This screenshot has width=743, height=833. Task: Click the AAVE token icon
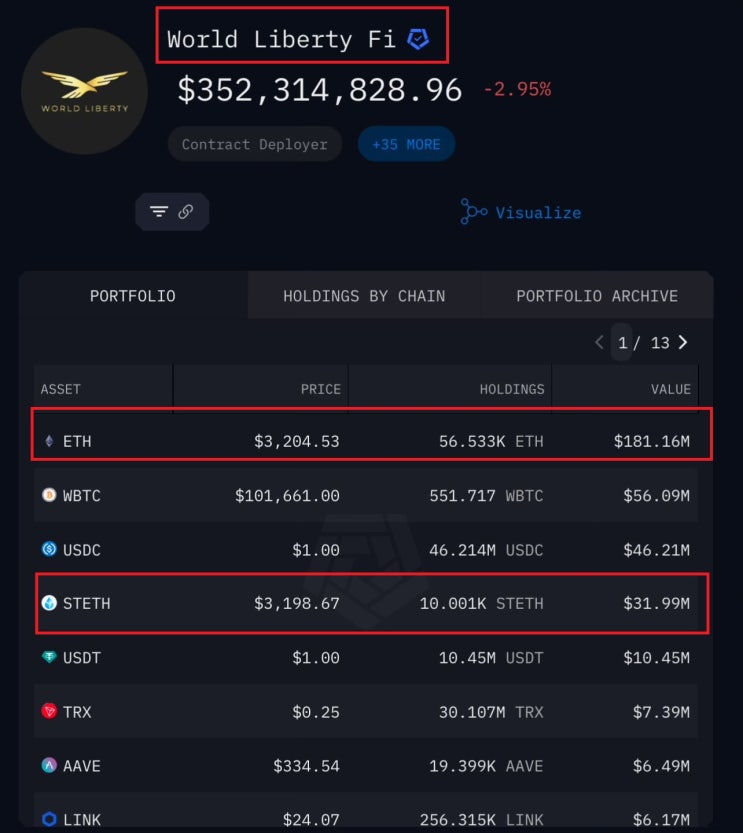pyautogui.click(x=49, y=766)
